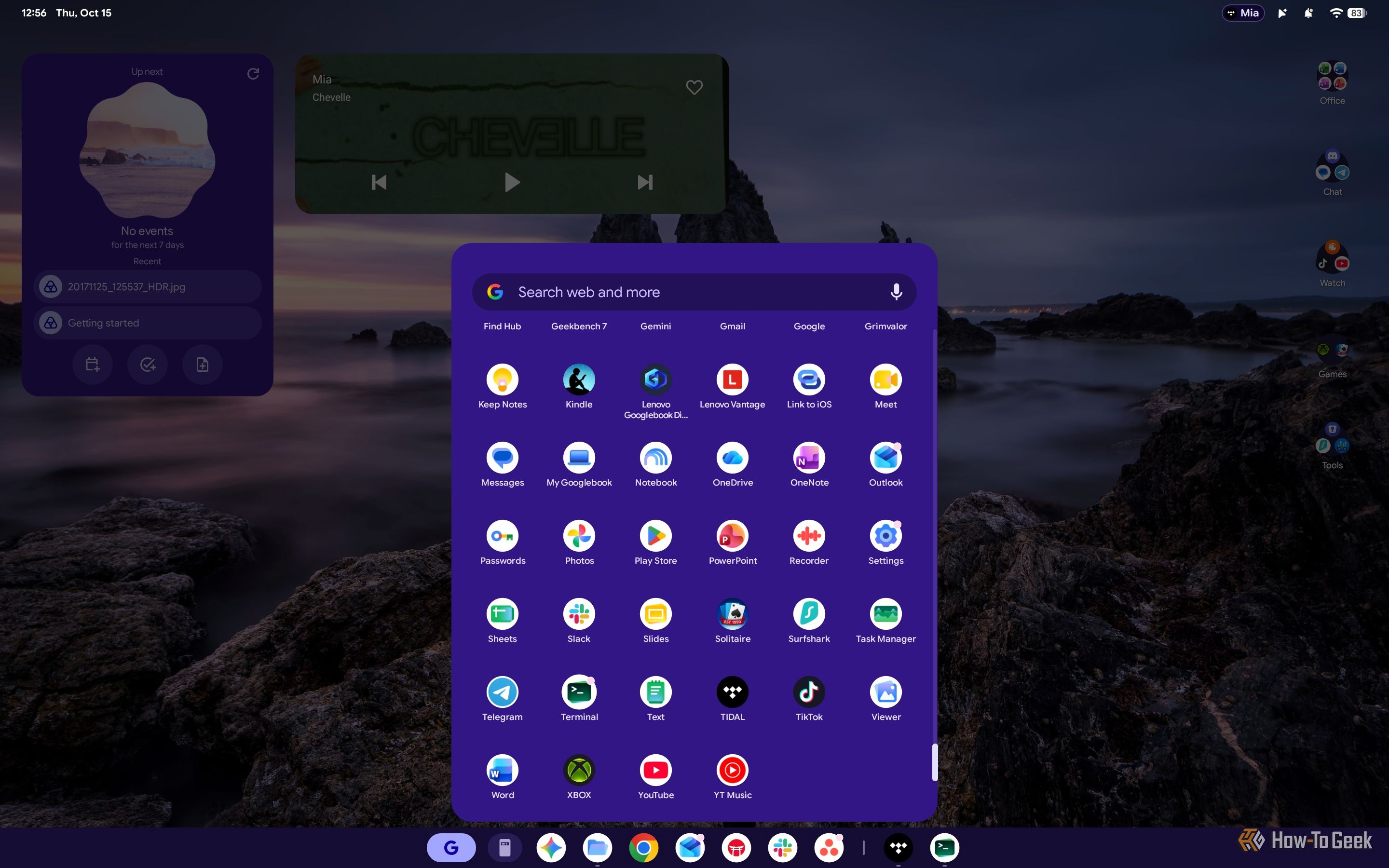Launch the Kindle app
The image size is (1389, 868).
pyautogui.click(x=579, y=380)
